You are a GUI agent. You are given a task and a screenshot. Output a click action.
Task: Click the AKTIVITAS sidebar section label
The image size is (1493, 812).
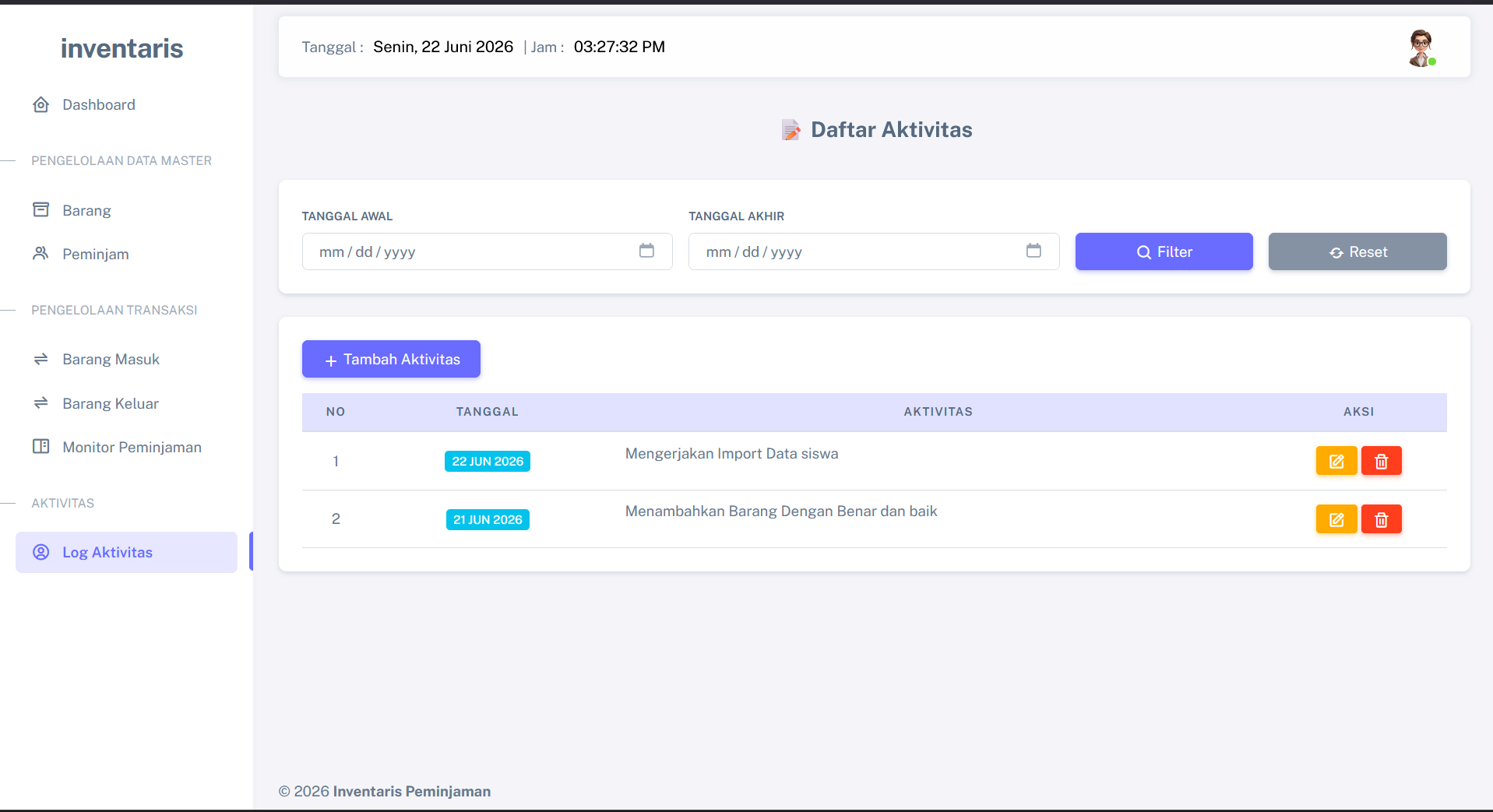tap(63, 503)
